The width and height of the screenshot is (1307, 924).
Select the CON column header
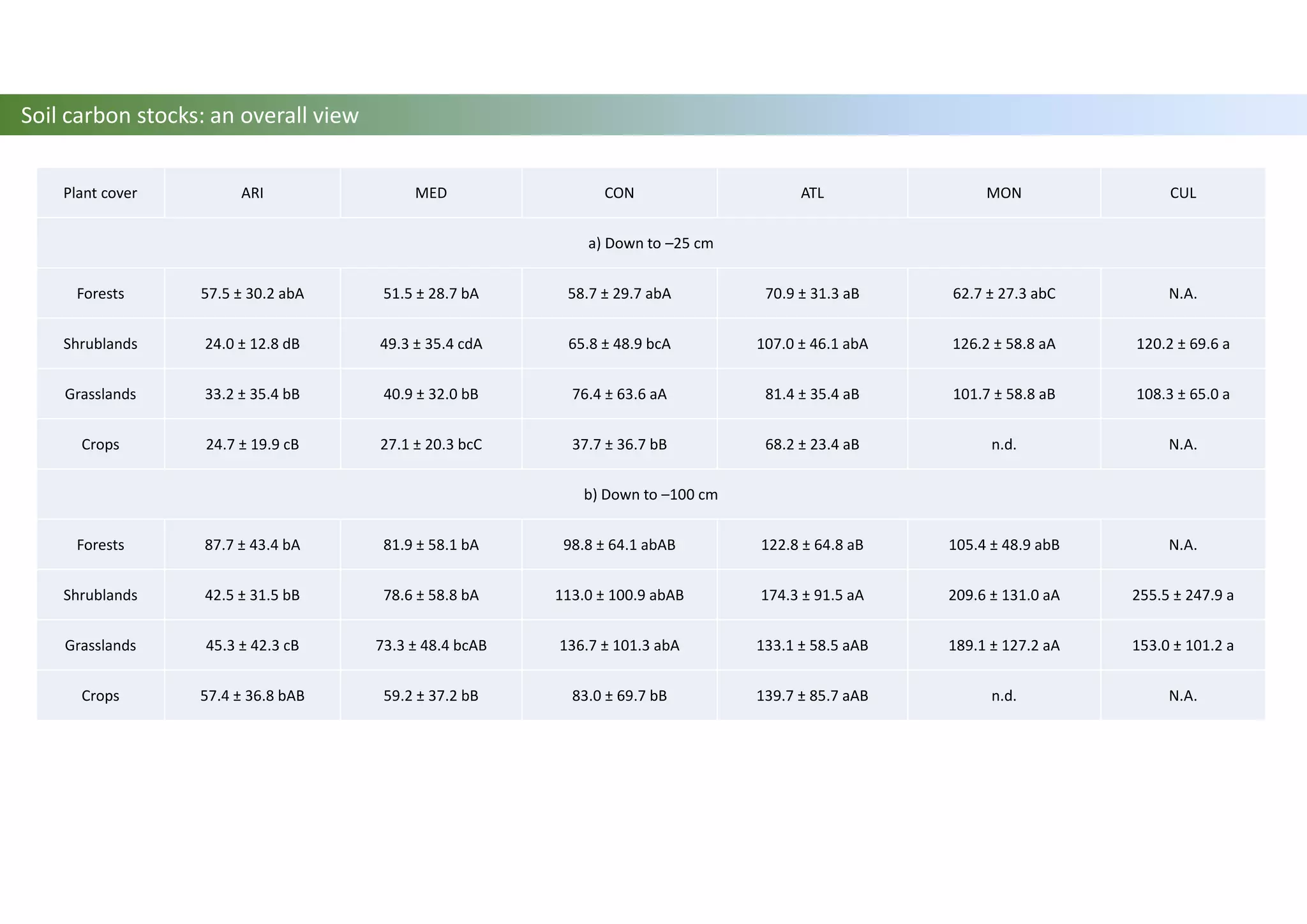(x=620, y=193)
